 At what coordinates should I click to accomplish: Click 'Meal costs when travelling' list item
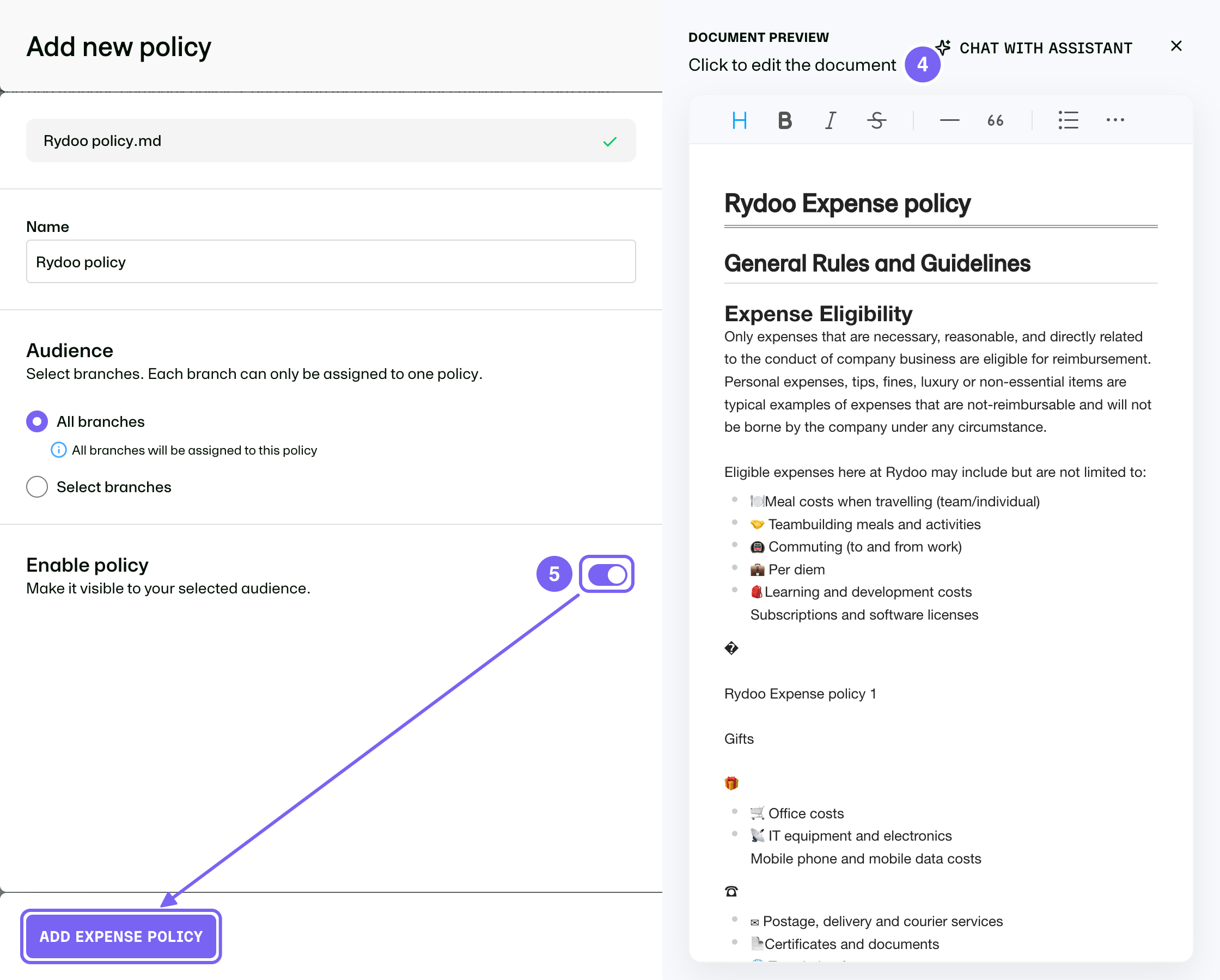(x=895, y=501)
